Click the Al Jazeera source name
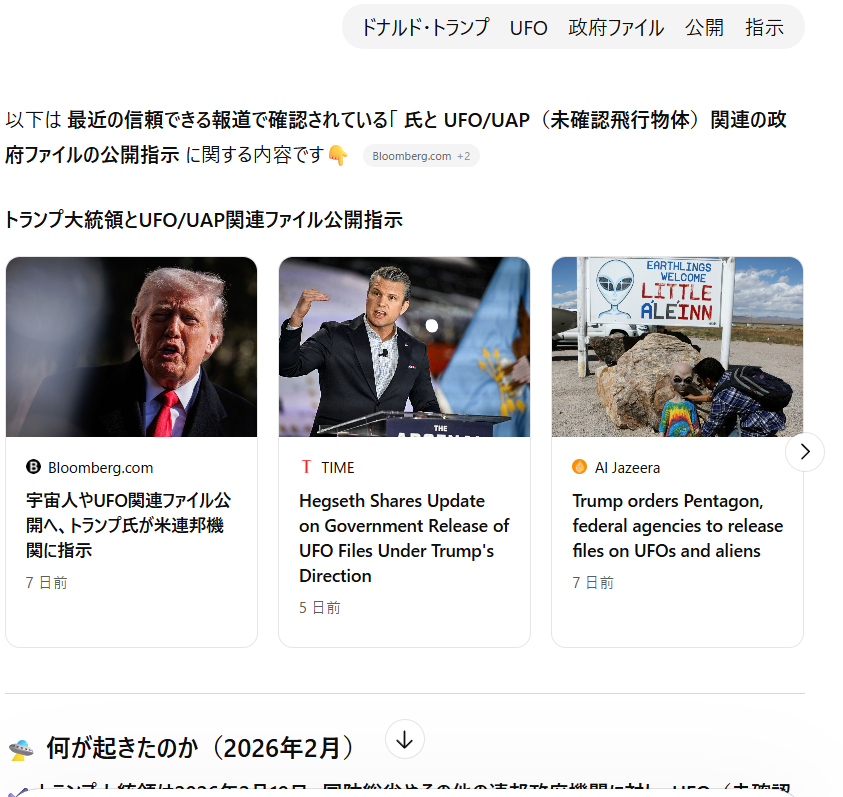Screen dimensions: 843x797 (x=627, y=468)
